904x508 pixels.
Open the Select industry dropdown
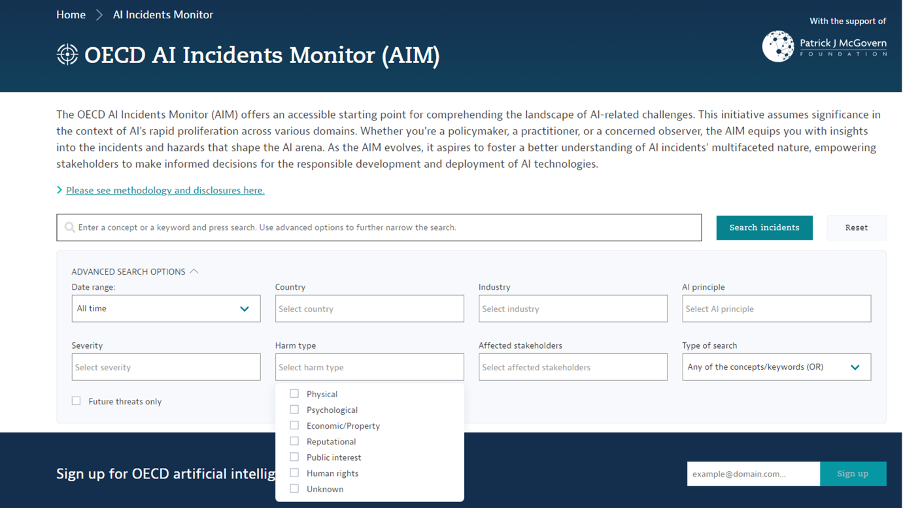[x=573, y=308]
